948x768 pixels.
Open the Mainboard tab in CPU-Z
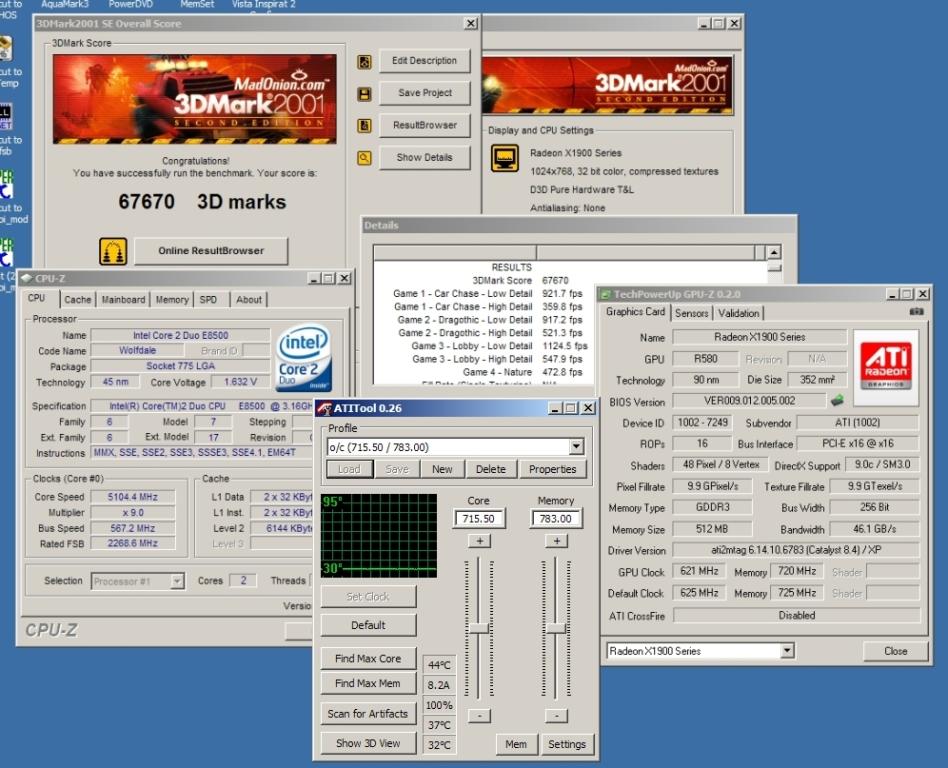tap(123, 299)
